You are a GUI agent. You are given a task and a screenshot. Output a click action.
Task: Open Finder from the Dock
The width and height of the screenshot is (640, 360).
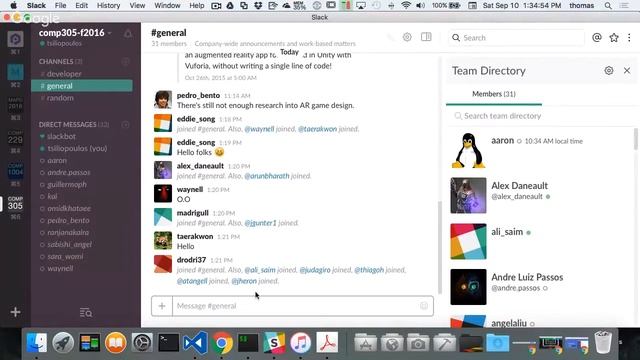(37, 343)
